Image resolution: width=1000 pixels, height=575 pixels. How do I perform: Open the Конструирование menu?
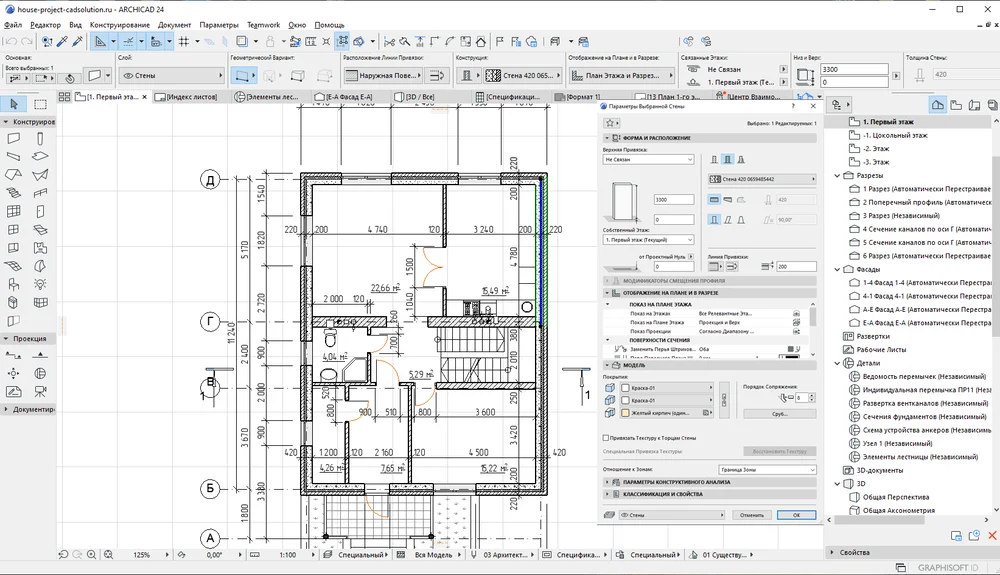[x=119, y=24]
